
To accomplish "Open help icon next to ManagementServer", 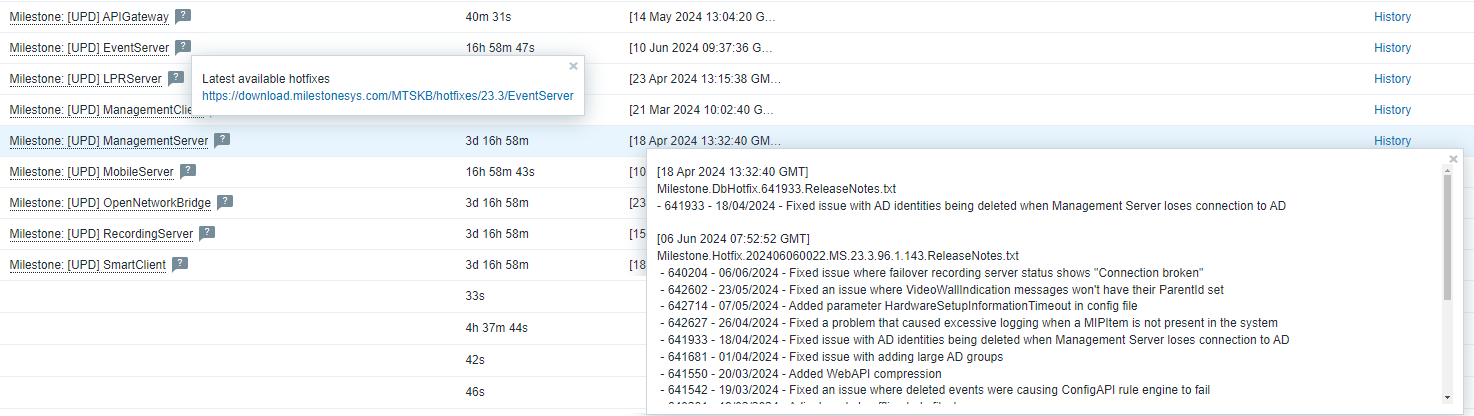I will (x=222, y=140).
